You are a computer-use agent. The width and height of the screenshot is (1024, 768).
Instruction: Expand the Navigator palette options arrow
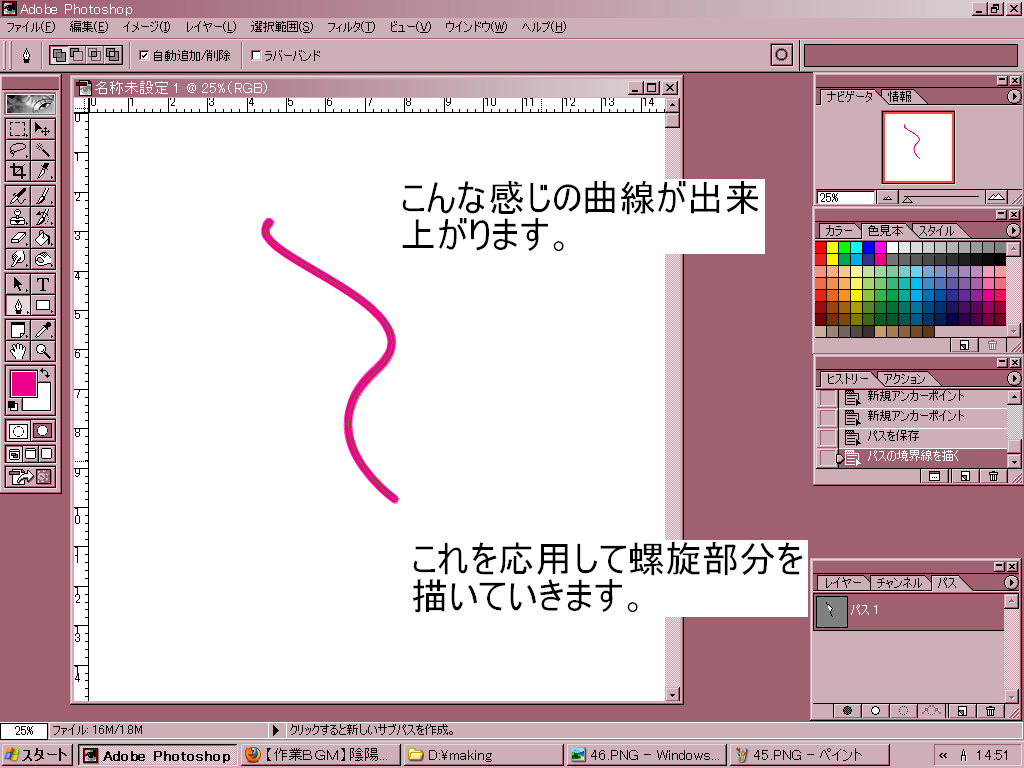click(x=1013, y=97)
